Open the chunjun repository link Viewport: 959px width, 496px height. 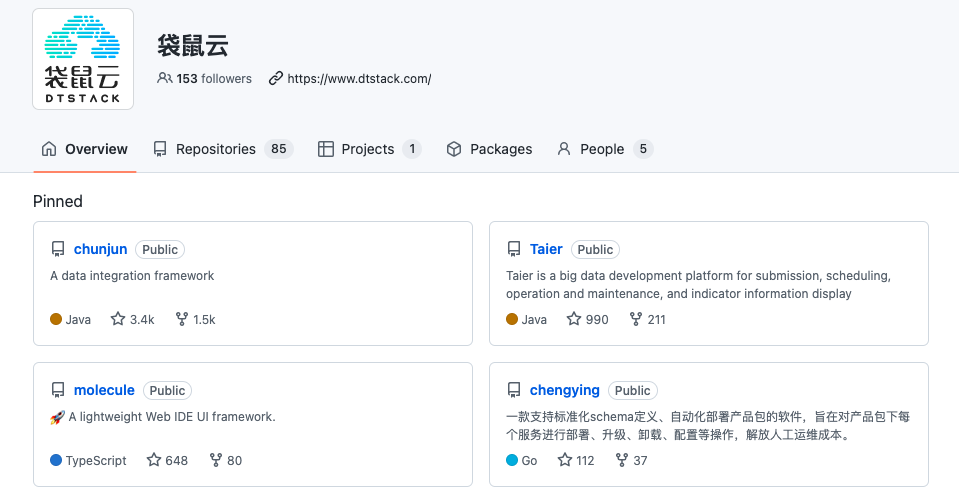[100, 249]
